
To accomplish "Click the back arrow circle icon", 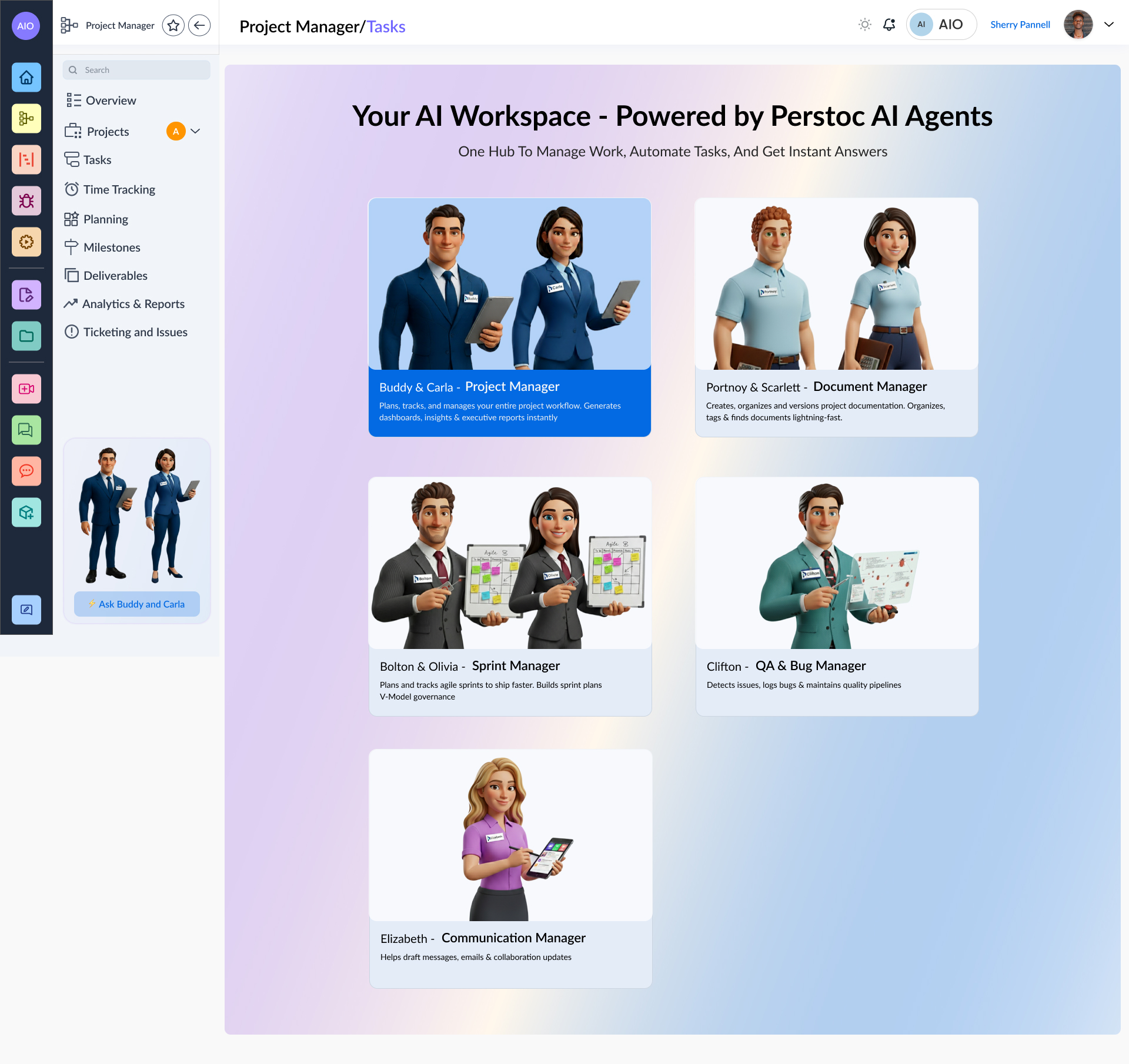I will (x=199, y=25).
